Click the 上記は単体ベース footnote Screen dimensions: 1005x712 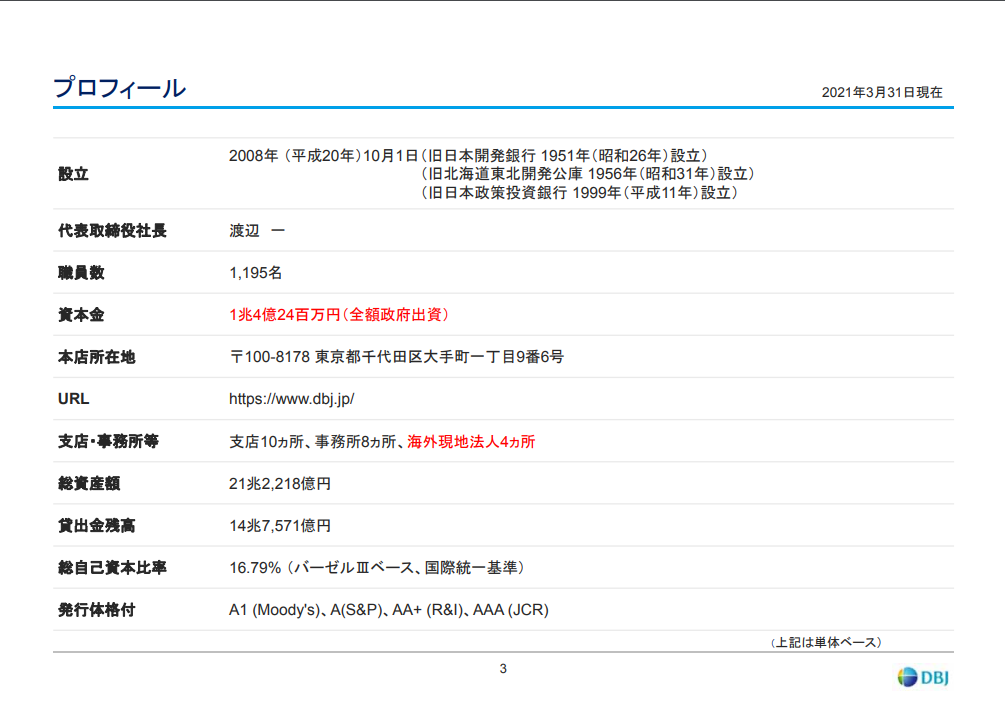825,642
